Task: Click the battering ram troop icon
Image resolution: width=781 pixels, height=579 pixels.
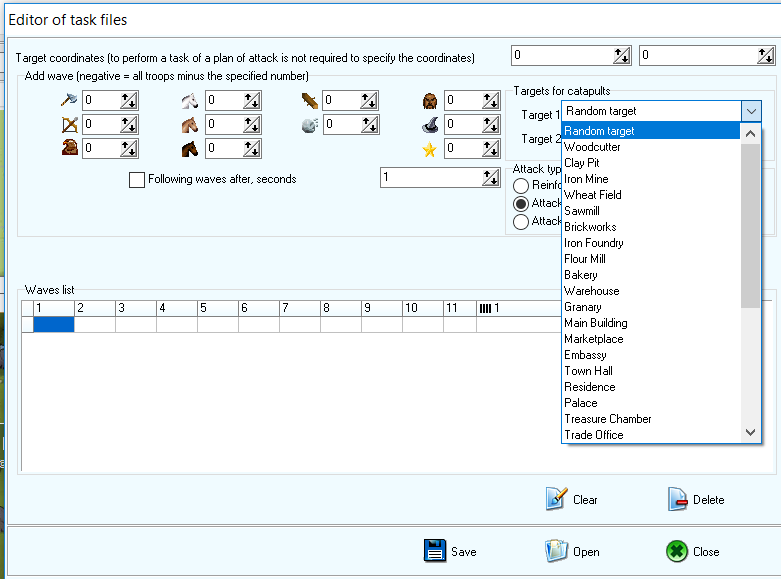Action: [x=310, y=100]
